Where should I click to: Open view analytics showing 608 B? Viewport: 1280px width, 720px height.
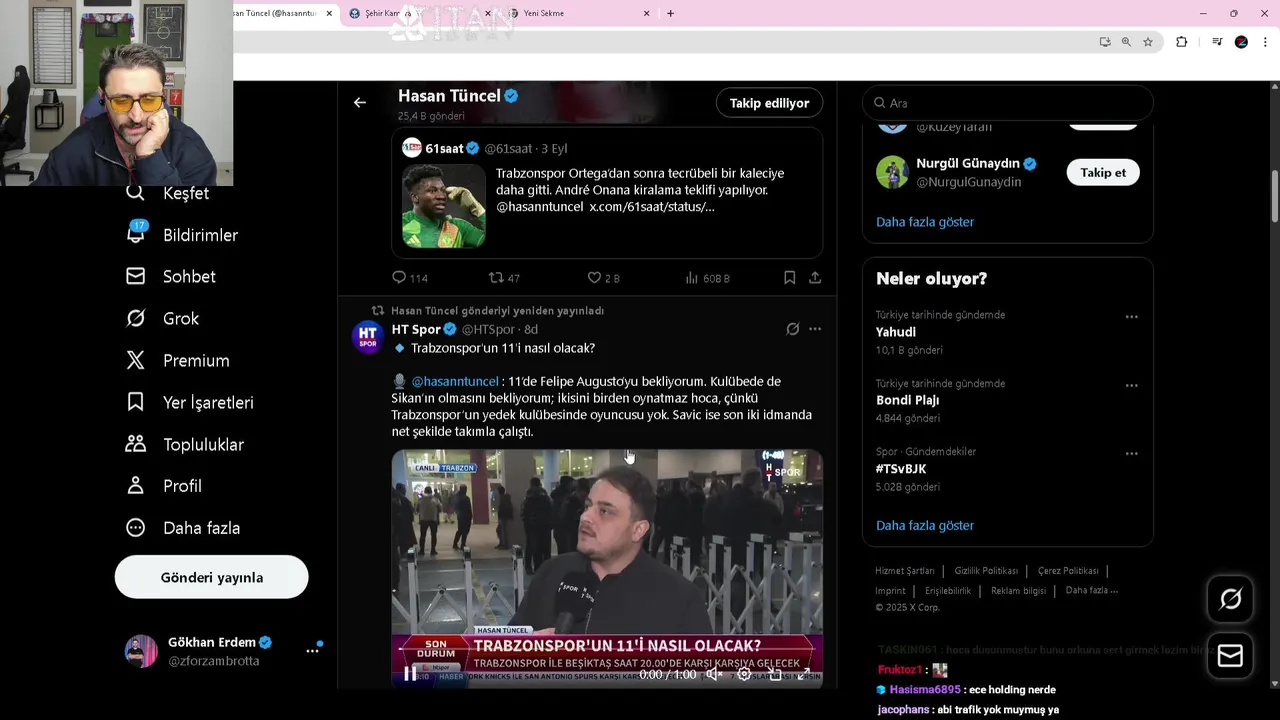707,278
